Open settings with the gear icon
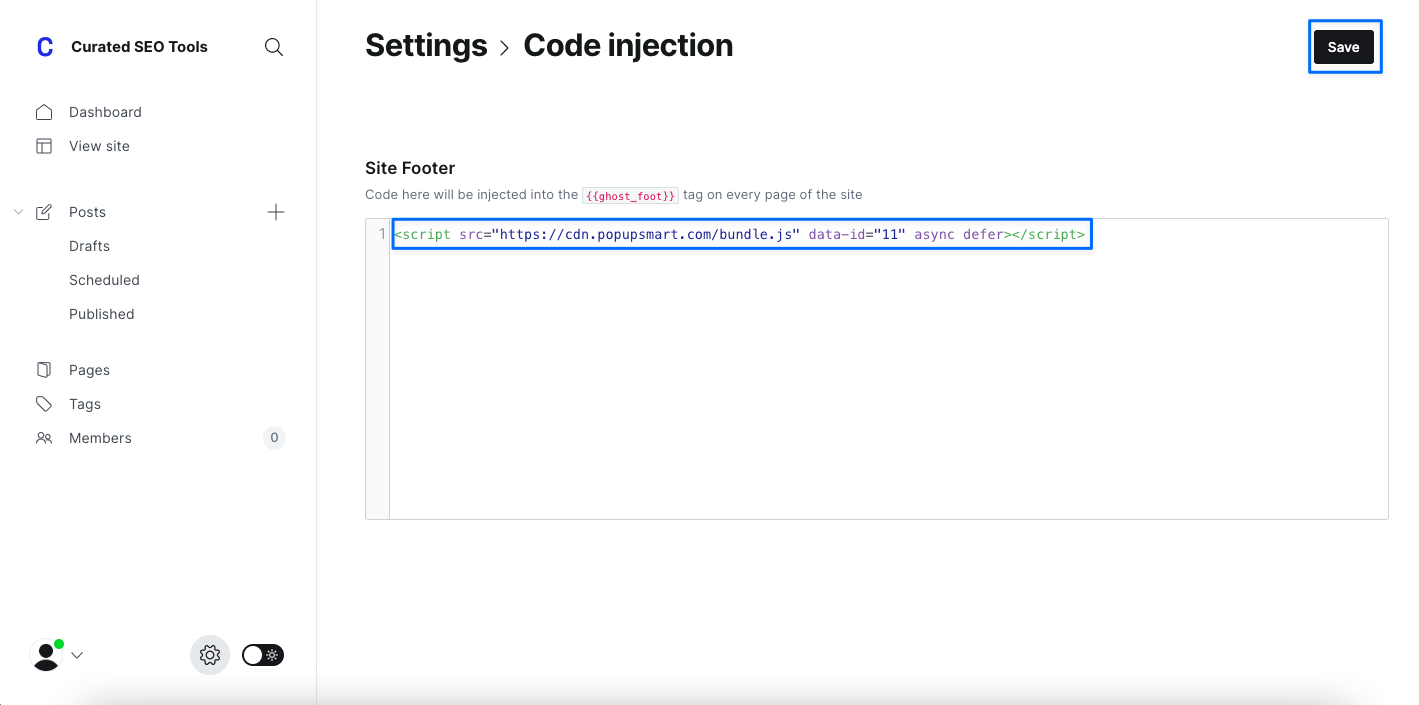Screen dimensions: 1419x705 point(210,655)
